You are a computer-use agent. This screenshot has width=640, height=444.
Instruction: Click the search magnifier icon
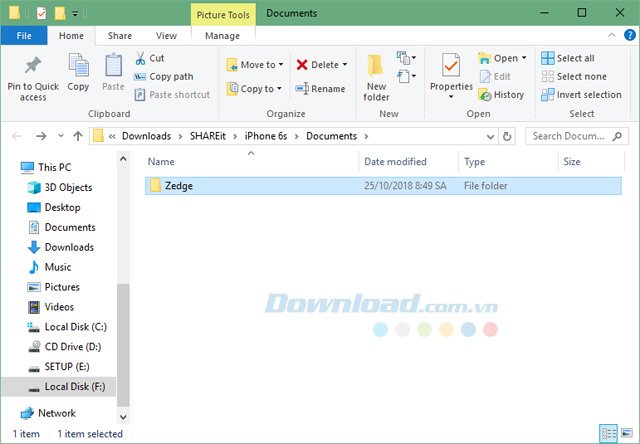pyautogui.click(x=617, y=136)
